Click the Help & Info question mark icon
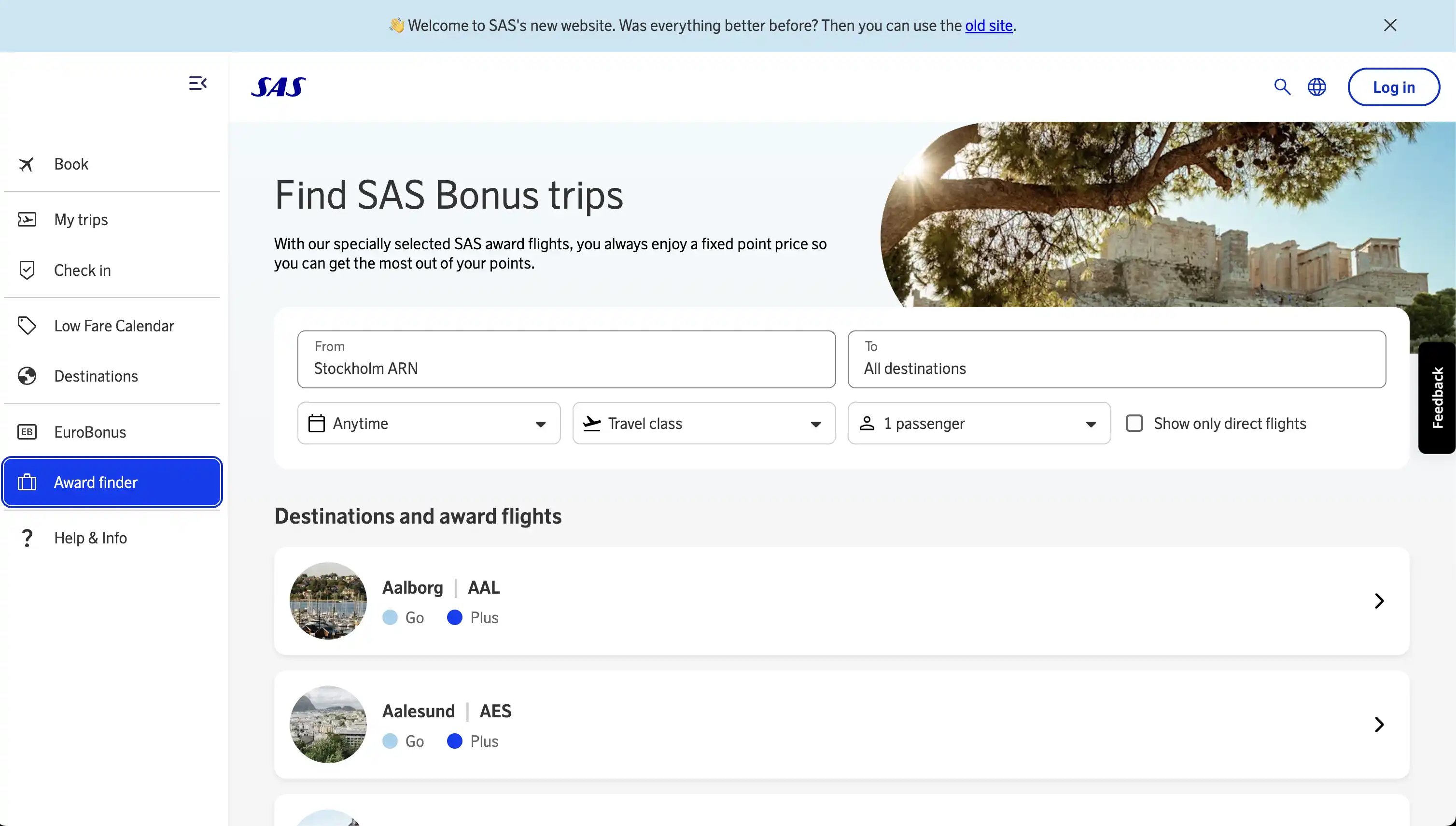1456x826 pixels. pyautogui.click(x=27, y=538)
